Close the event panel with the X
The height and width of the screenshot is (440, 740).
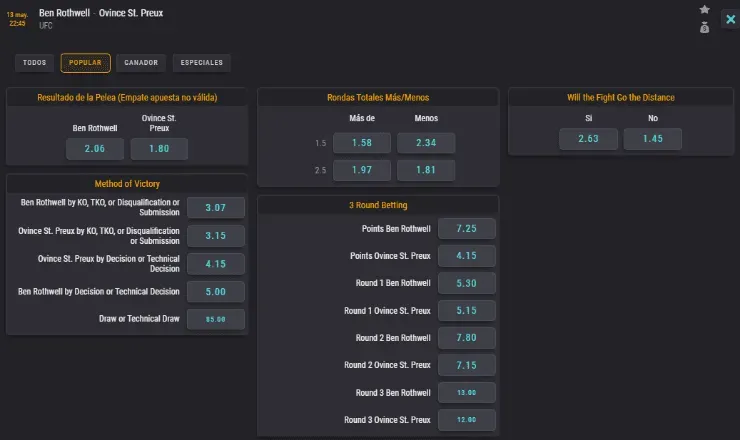(x=730, y=19)
